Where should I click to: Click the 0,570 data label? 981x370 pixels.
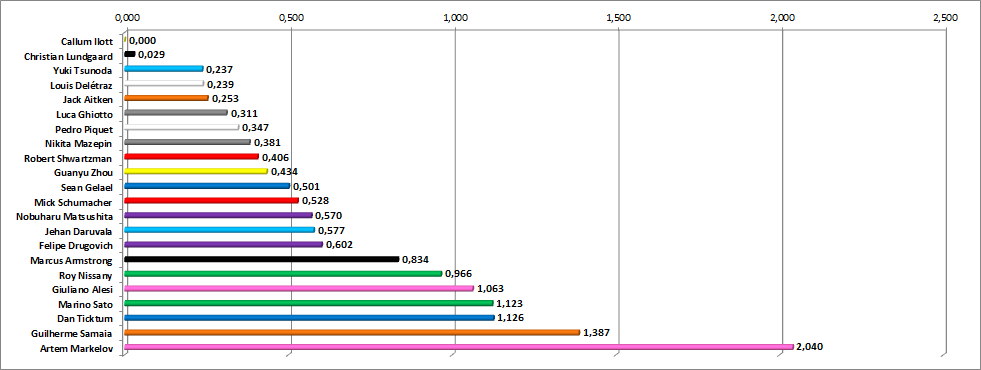(x=328, y=215)
